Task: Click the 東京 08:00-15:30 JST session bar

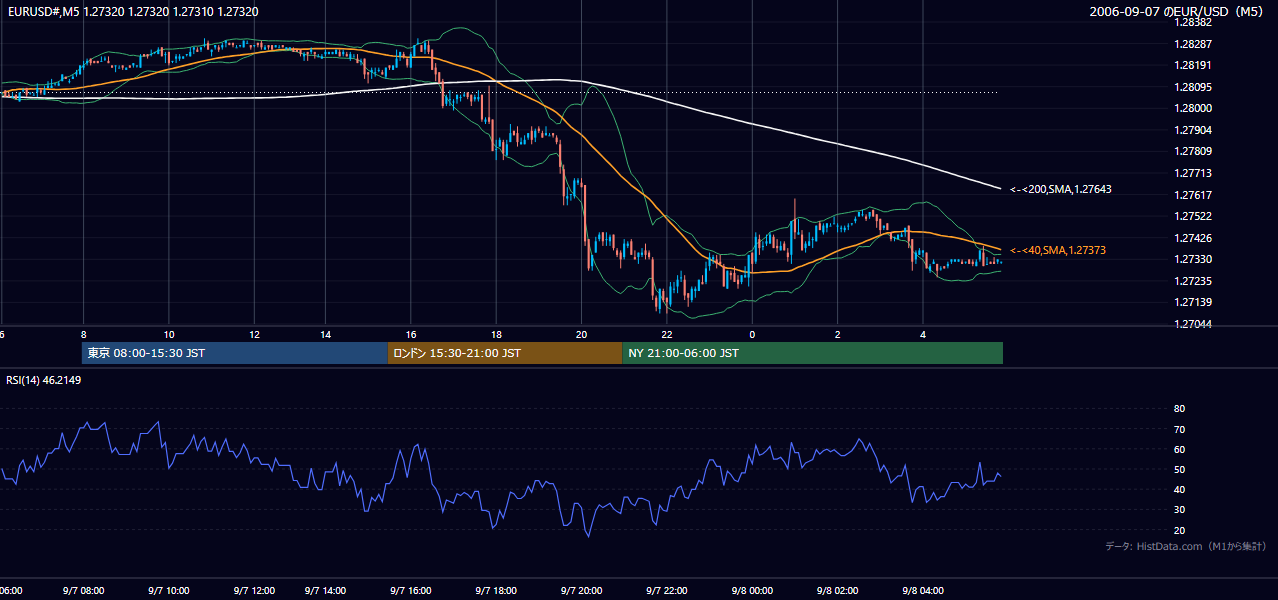Action: (x=235, y=353)
